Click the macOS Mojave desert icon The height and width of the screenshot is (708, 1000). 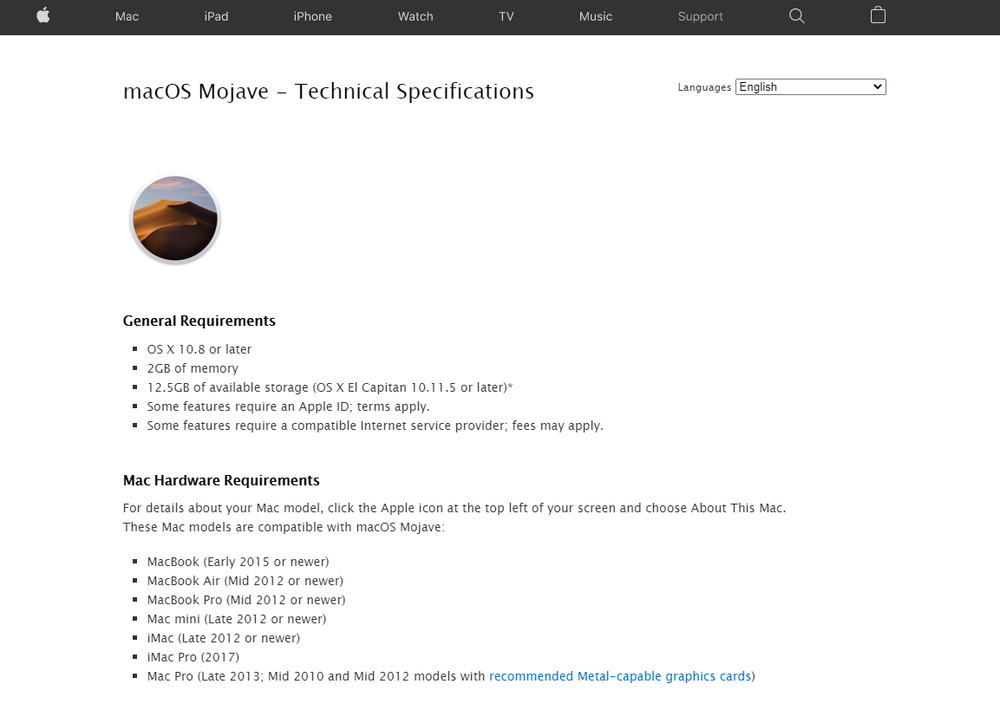[175, 219]
